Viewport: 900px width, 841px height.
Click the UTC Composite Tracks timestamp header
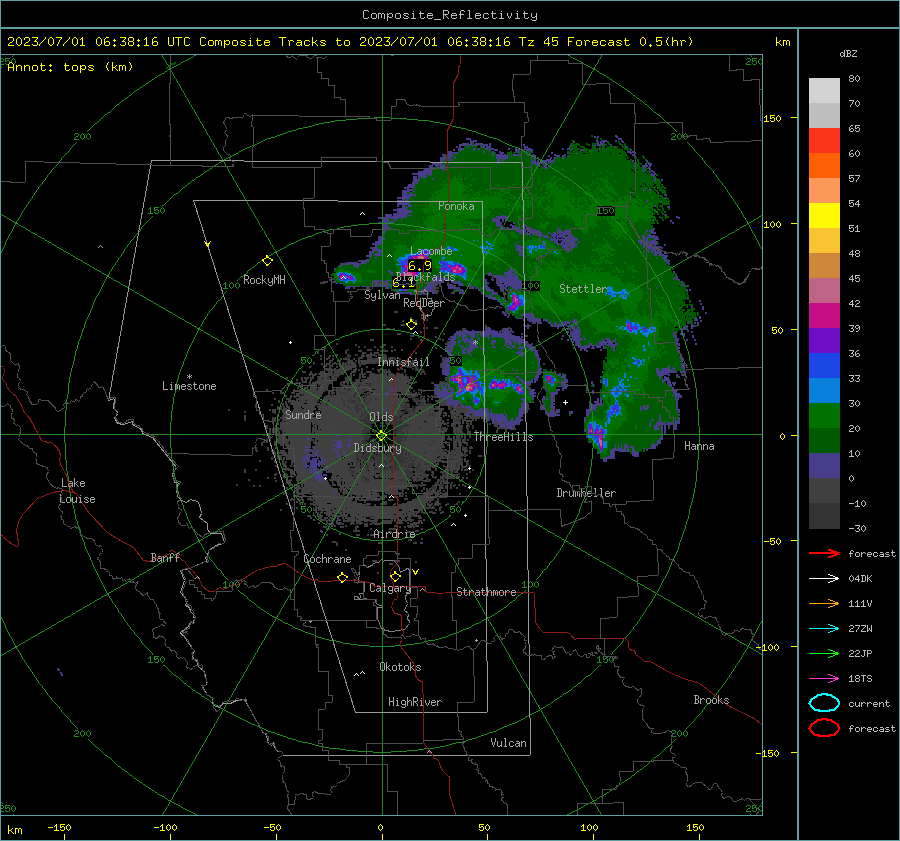pyautogui.click(x=350, y=42)
